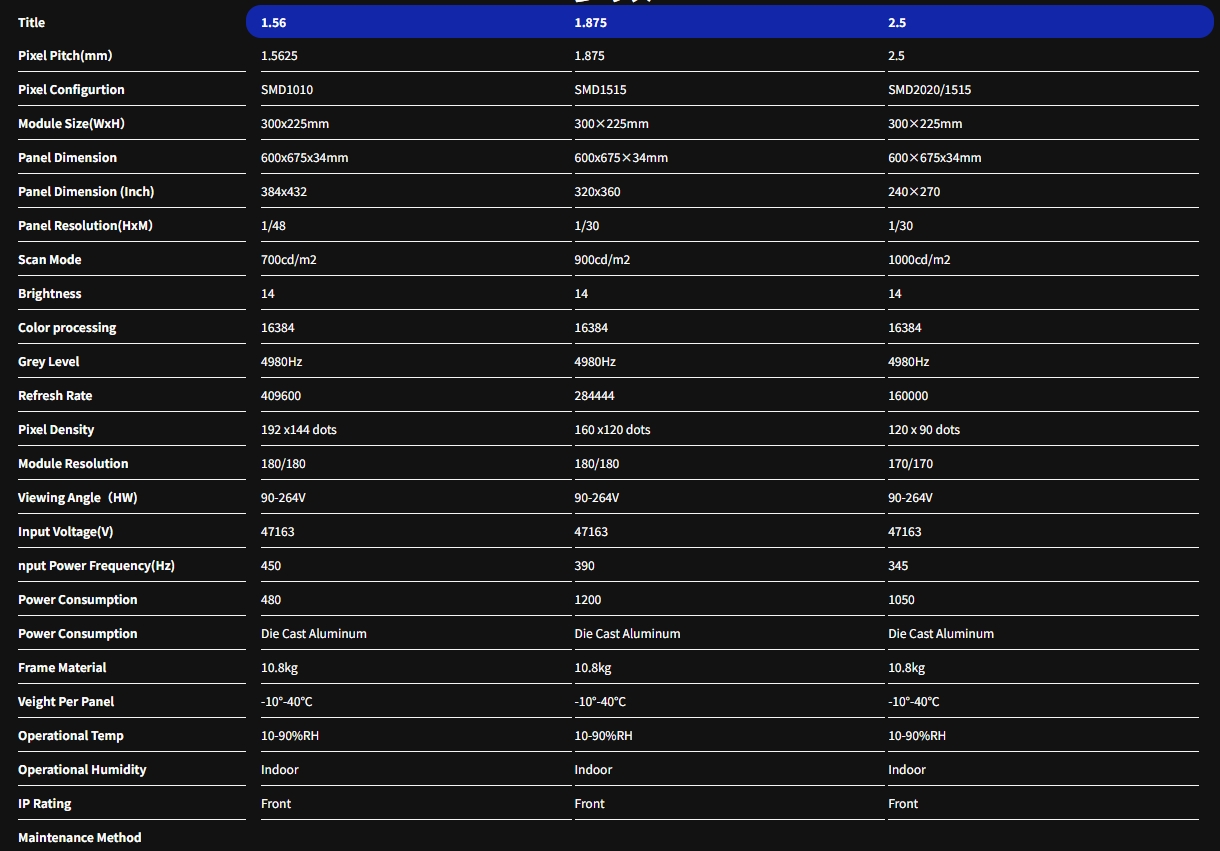Select the 192 x144 dots cell
The height and width of the screenshot is (851, 1220).
coord(299,430)
